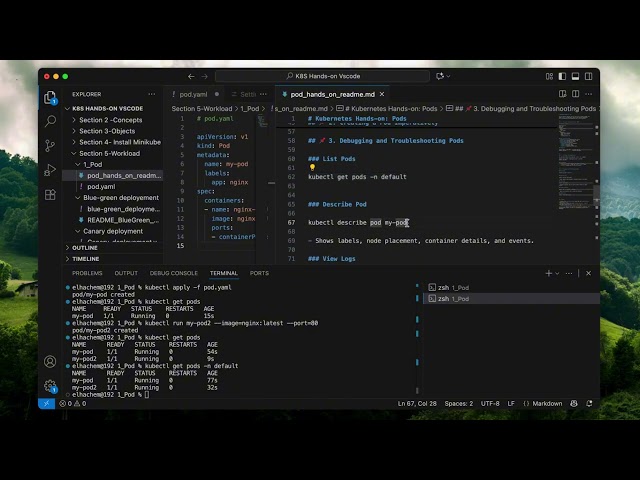Open Accounts menu in activity bar
640x480 pixels.
(50, 361)
